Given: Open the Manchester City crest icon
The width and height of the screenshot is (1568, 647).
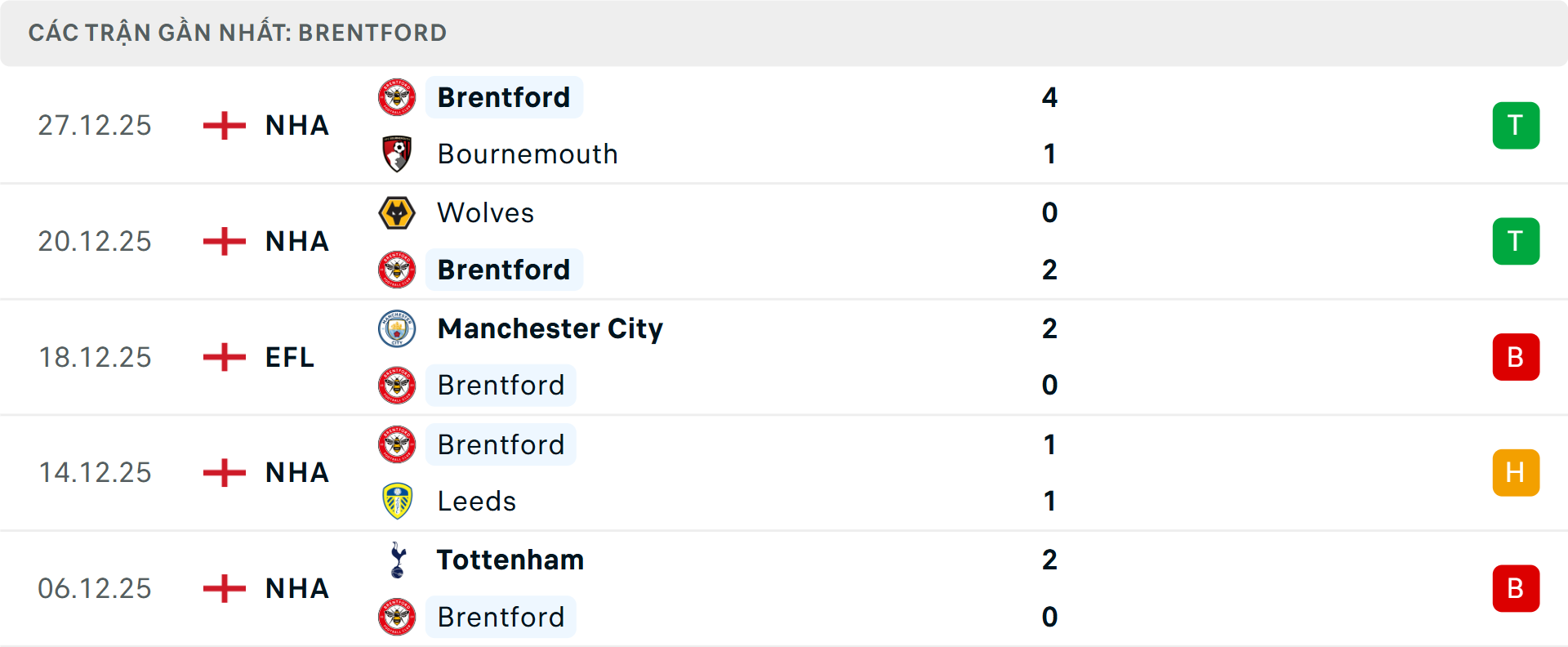Looking at the screenshot, I should tap(398, 328).
